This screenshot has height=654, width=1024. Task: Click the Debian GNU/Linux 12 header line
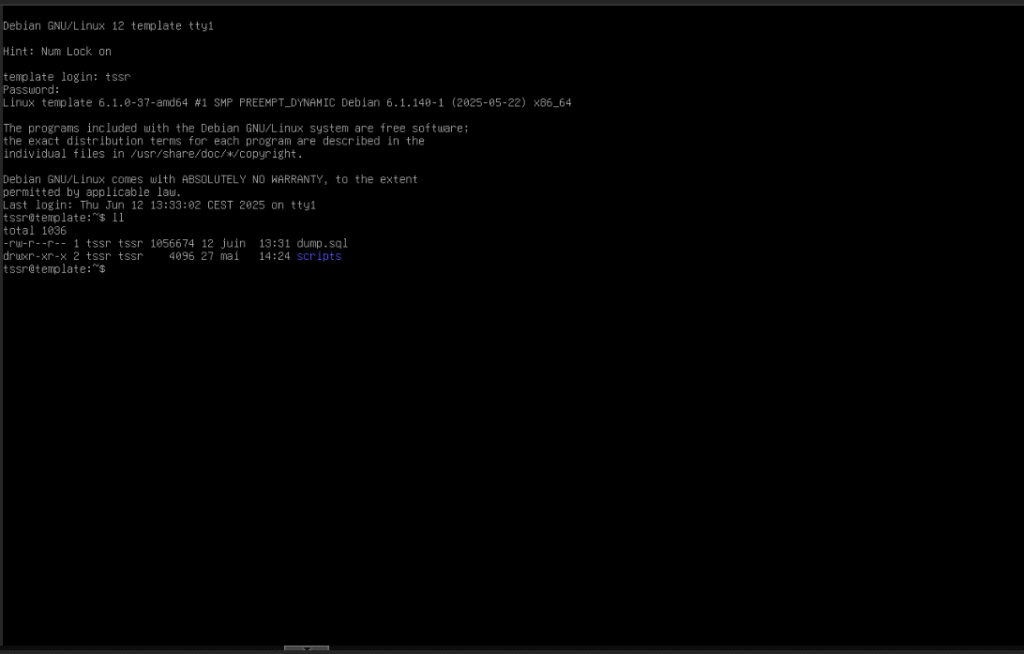[x=108, y=25]
